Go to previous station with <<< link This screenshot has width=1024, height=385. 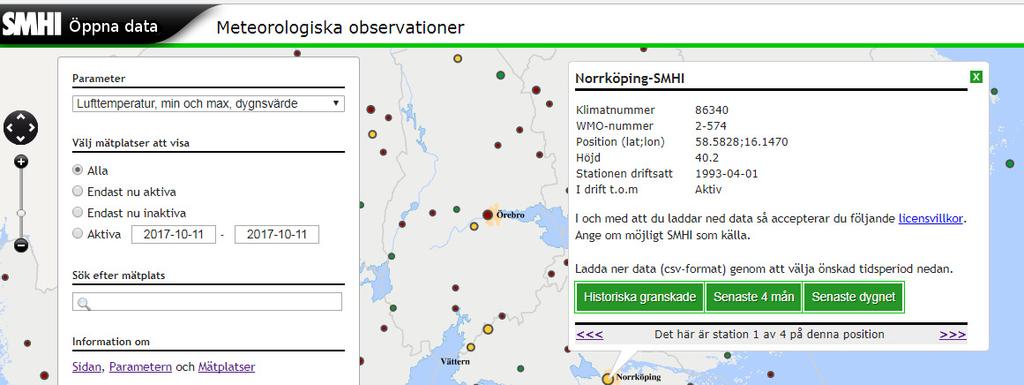click(590, 334)
